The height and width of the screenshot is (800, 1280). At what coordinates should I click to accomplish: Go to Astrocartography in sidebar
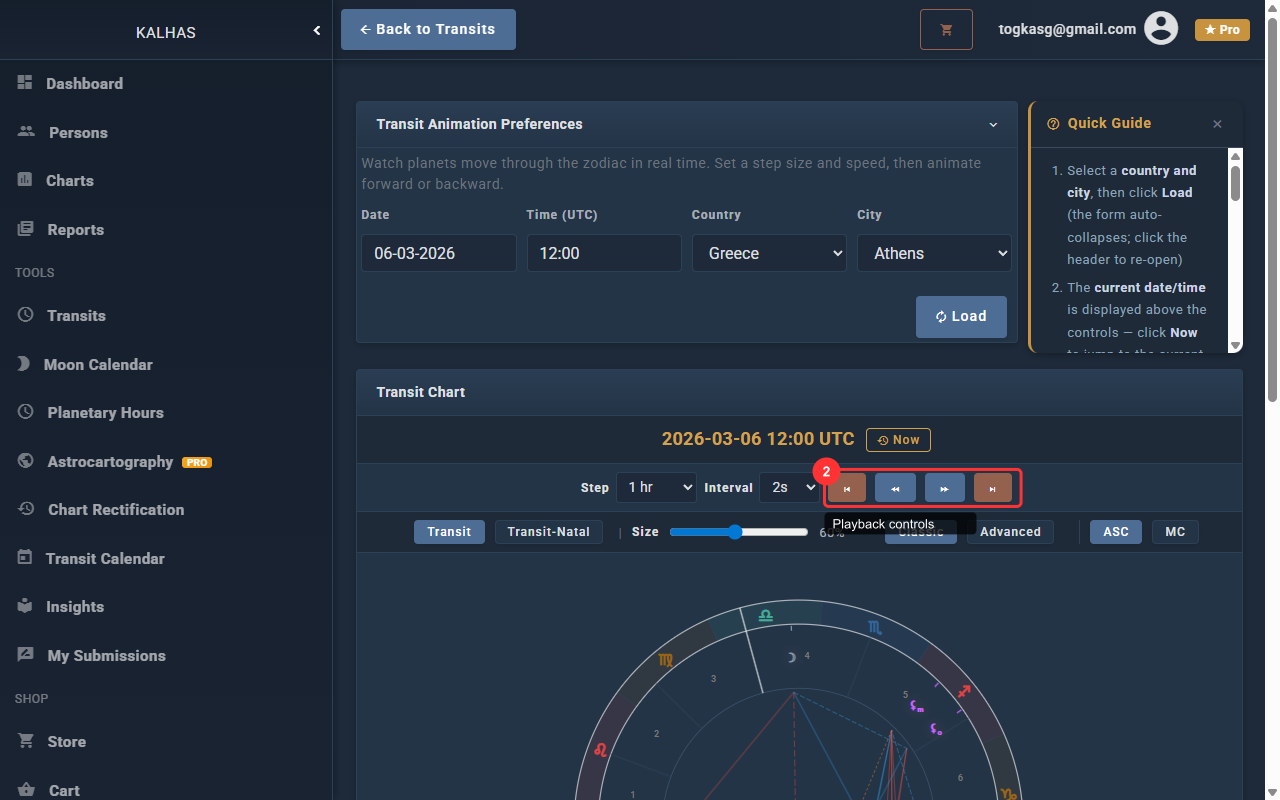point(110,462)
